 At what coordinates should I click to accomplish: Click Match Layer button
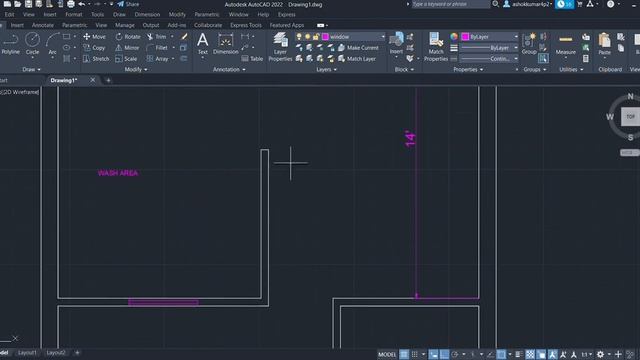(x=357, y=59)
